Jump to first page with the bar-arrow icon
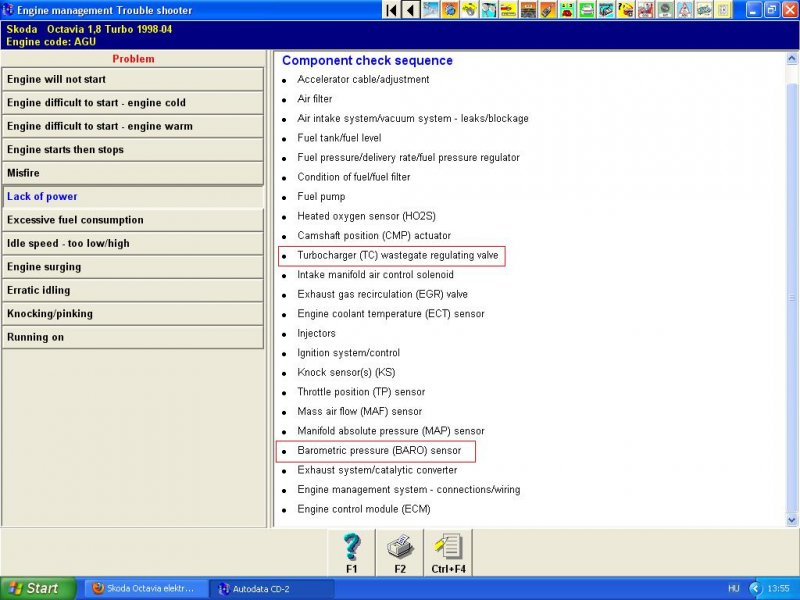Screen dimensions: 800x600 tap(391, 10)
